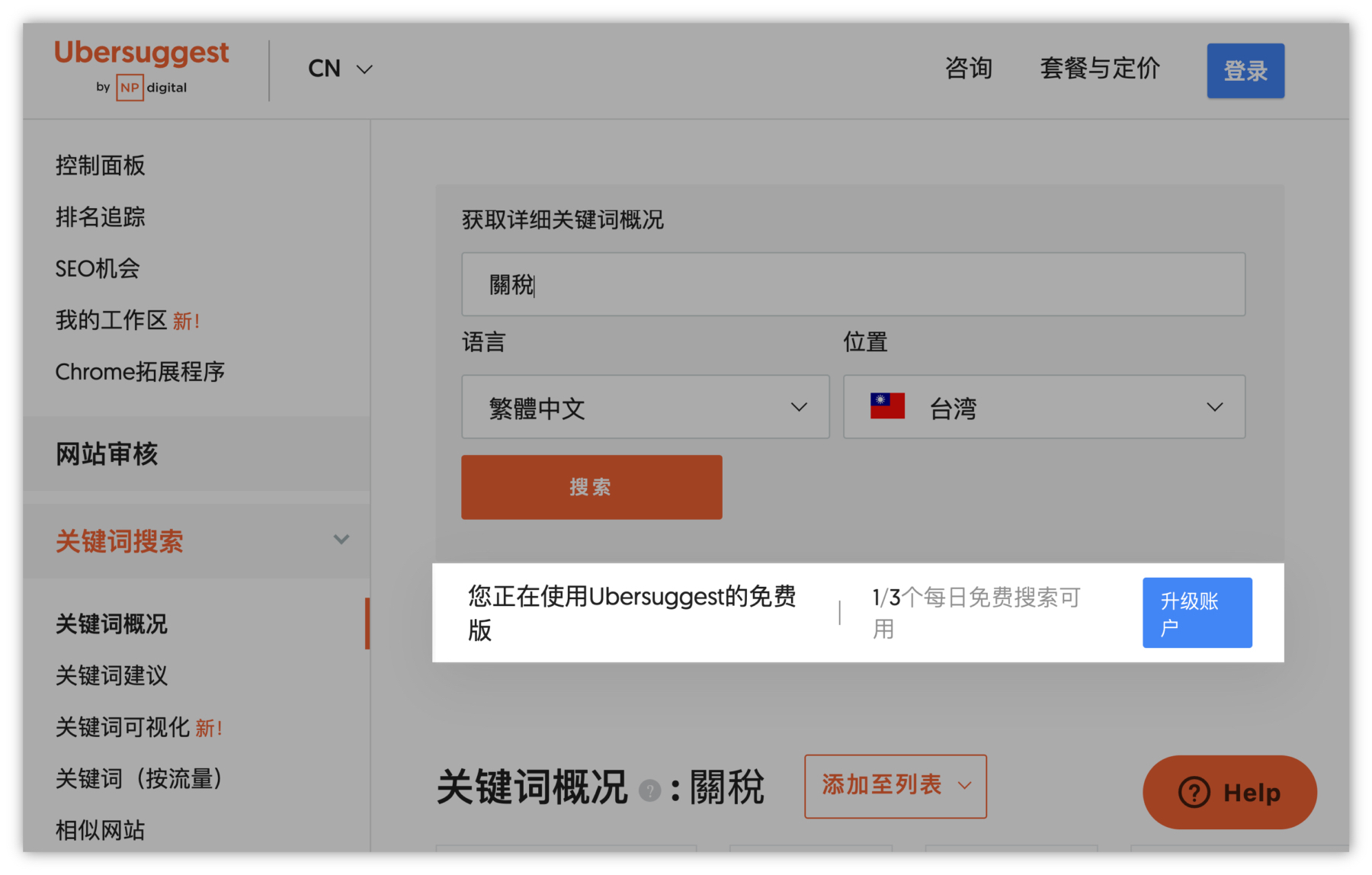
Task: Open 排名追踪 in the sidebar
Action: tap(100, 217)
